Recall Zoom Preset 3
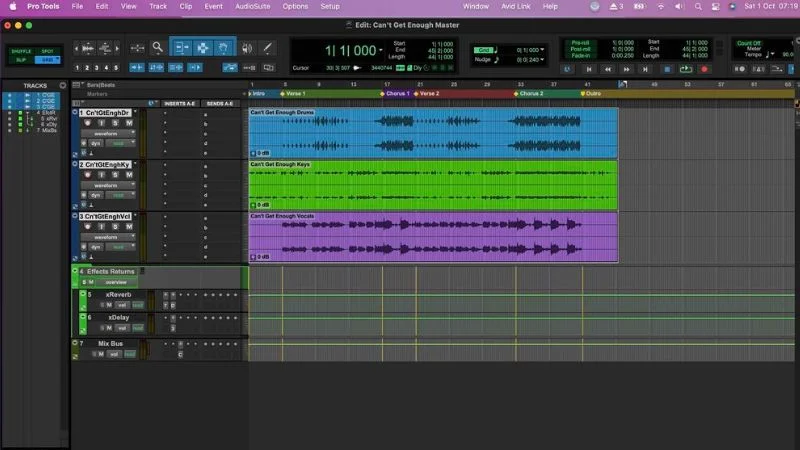The width and height of the screenshot is (800, 450). pyautogui.click(x=96, y=67)
